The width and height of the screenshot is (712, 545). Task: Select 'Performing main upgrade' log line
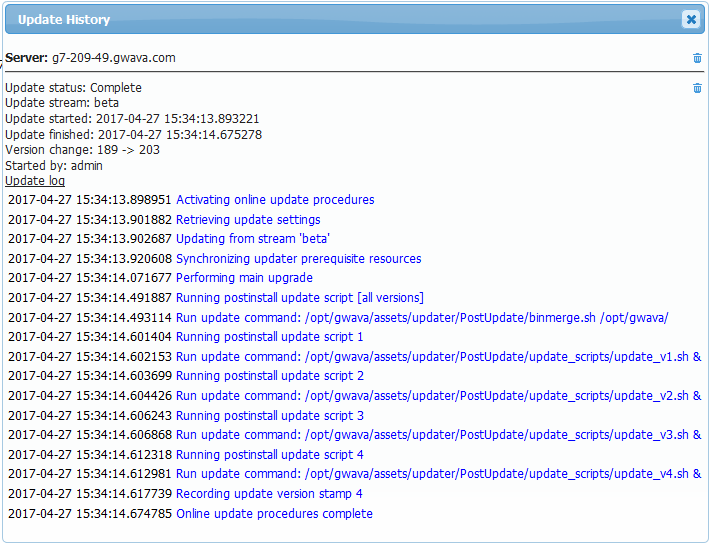pyautogui.click(x=244, y=278)
